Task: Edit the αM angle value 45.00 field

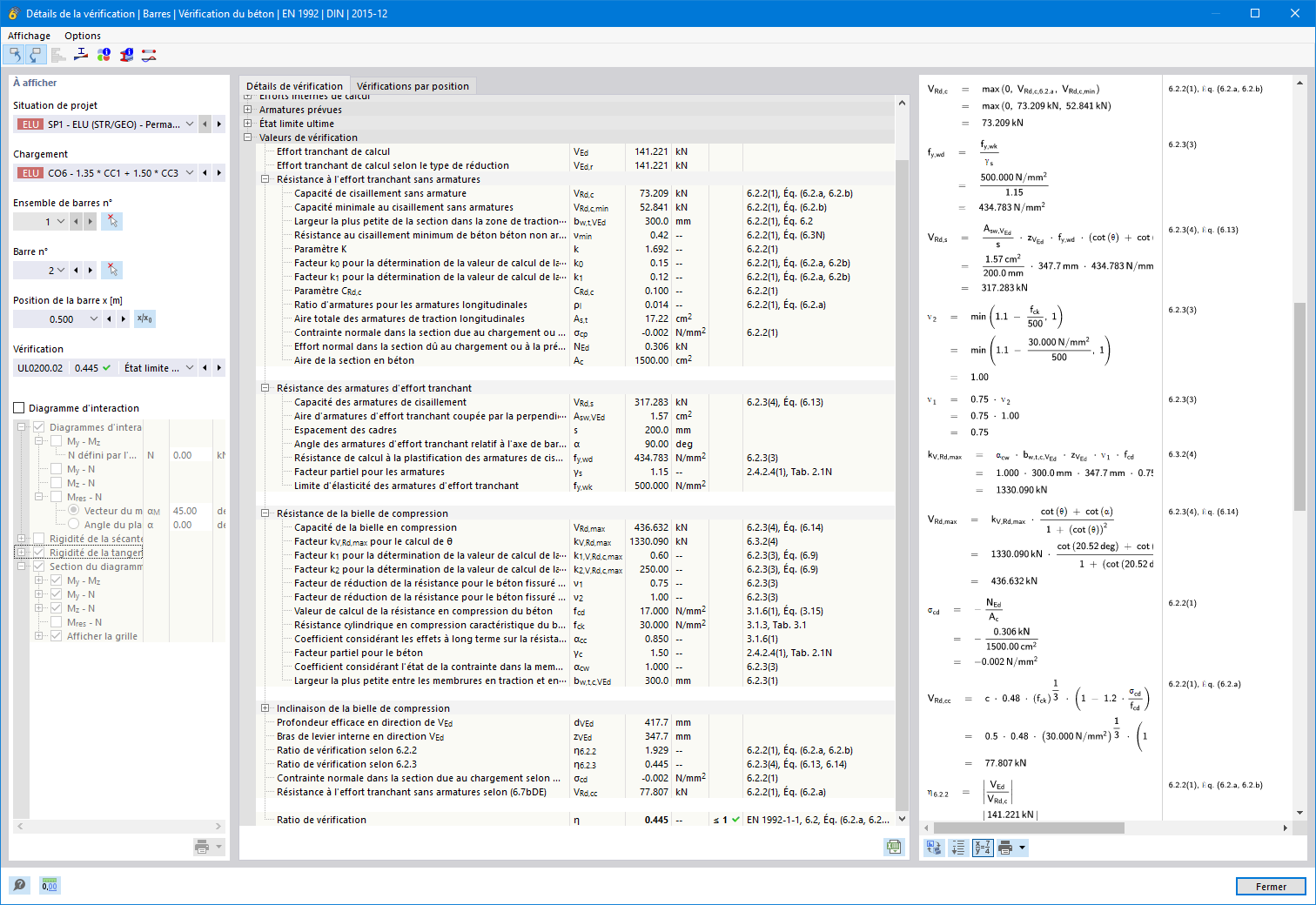Action: (x=190, y=511)
